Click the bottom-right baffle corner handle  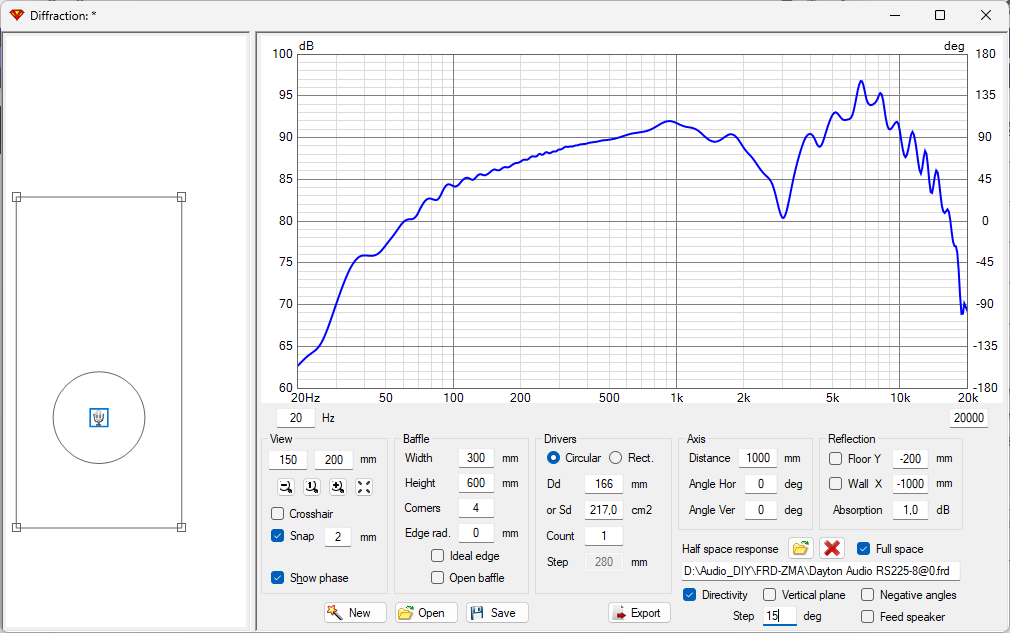[x=182, y=527]
